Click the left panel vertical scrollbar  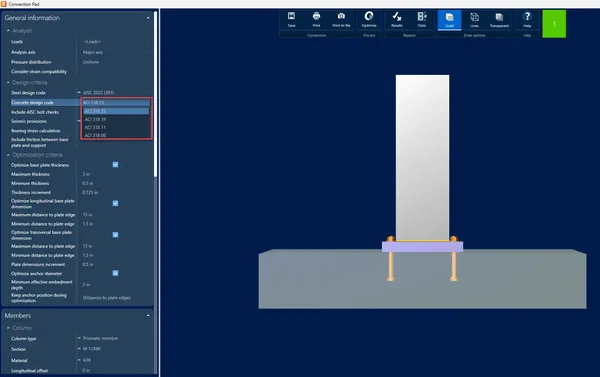[x=155, y=94]
